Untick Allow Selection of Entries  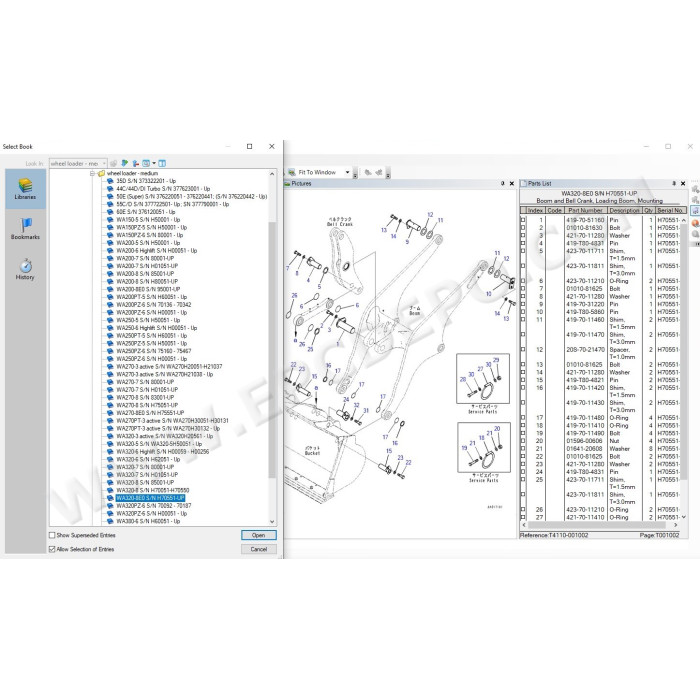click(x=52, y=549)
